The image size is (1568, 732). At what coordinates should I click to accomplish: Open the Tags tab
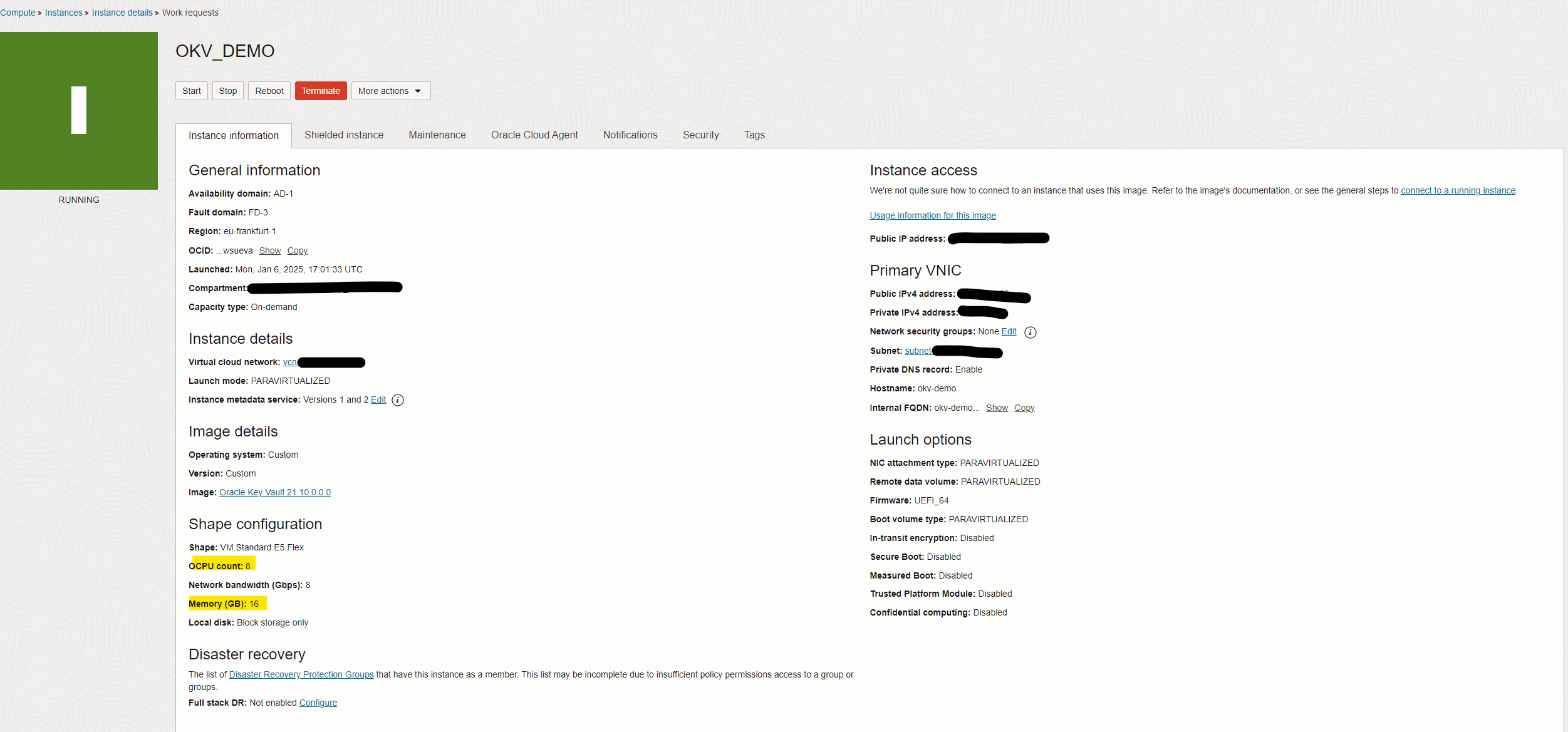tap(754, 135)
